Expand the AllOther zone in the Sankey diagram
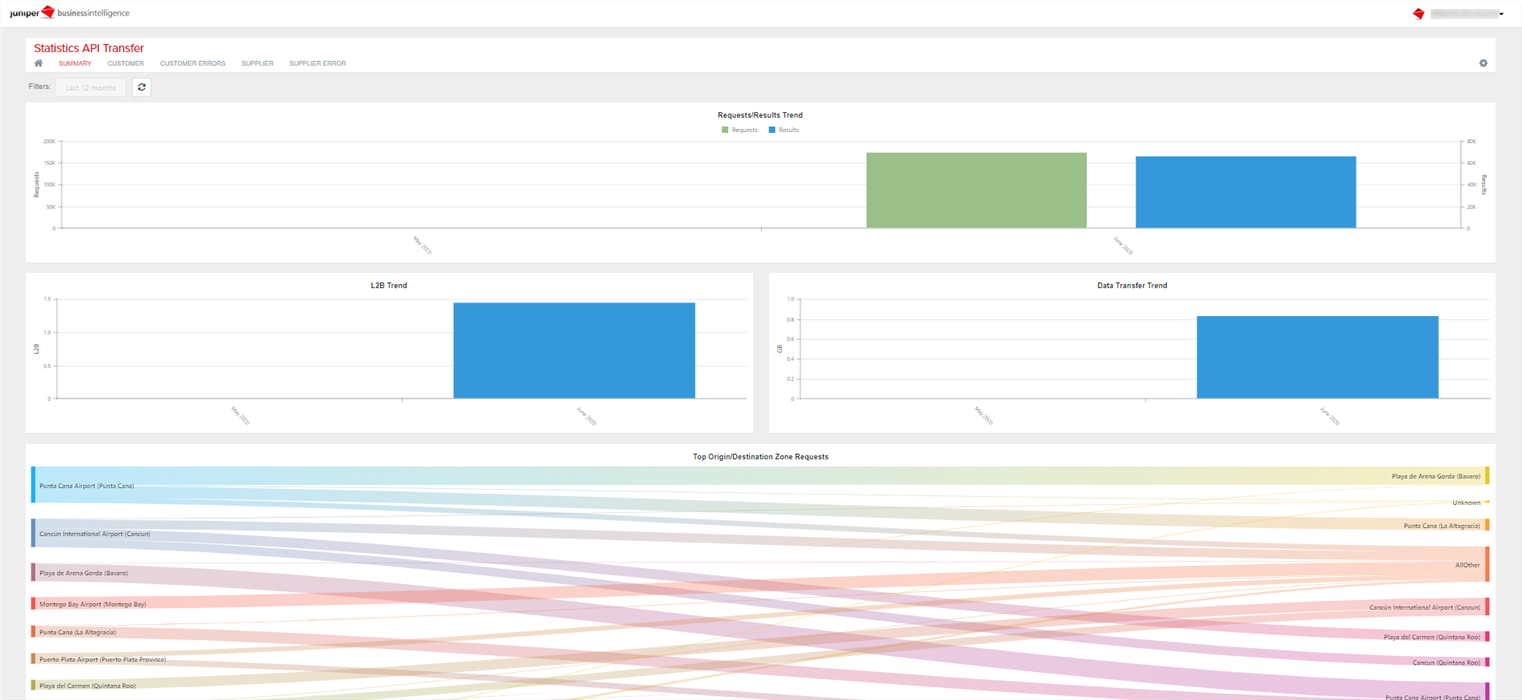 (1486, 564)
